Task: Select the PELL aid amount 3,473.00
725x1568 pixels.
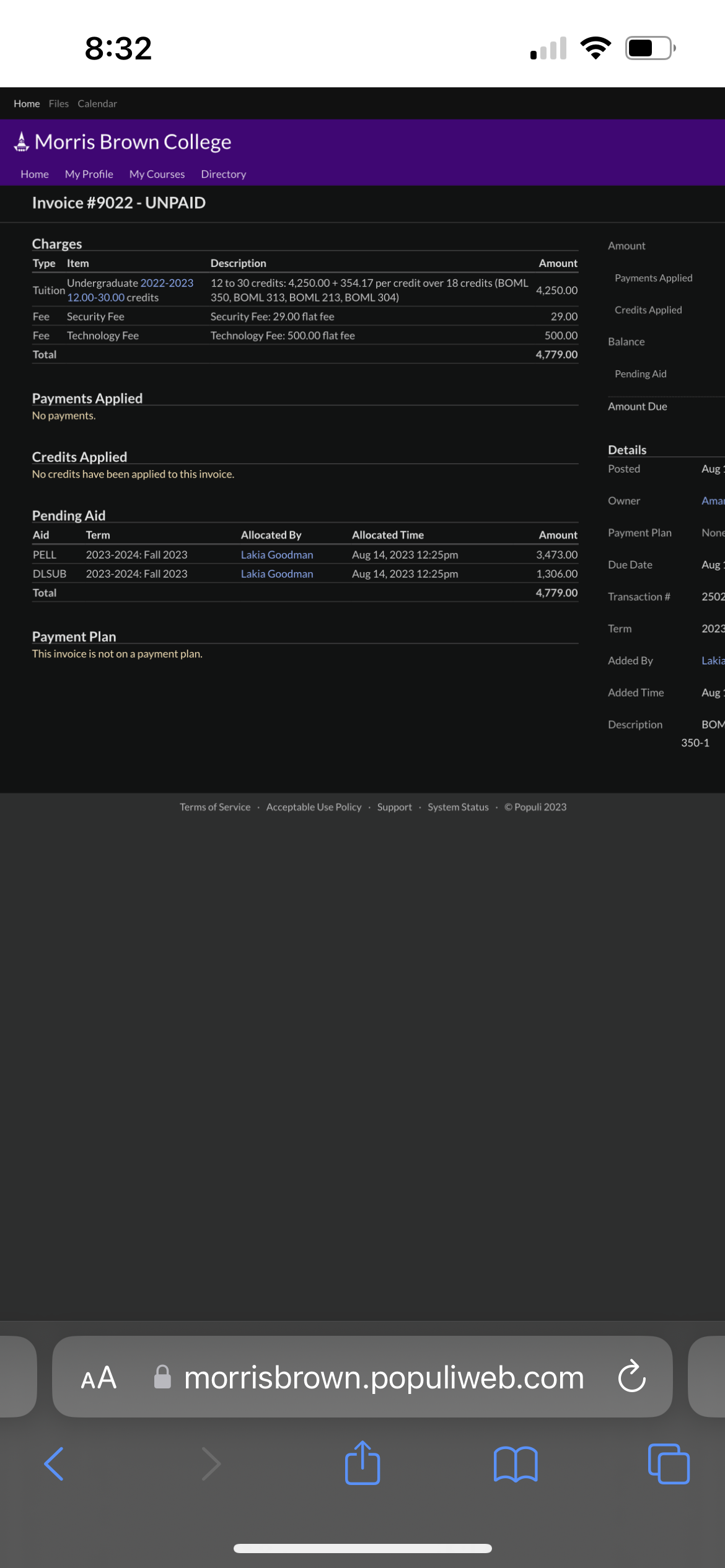Action: 557,555
